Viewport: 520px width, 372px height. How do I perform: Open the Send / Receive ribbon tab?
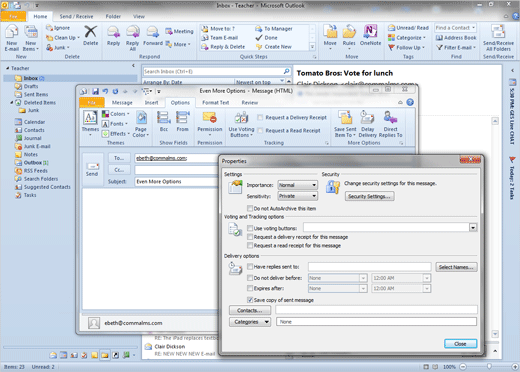tap(76, 16)
